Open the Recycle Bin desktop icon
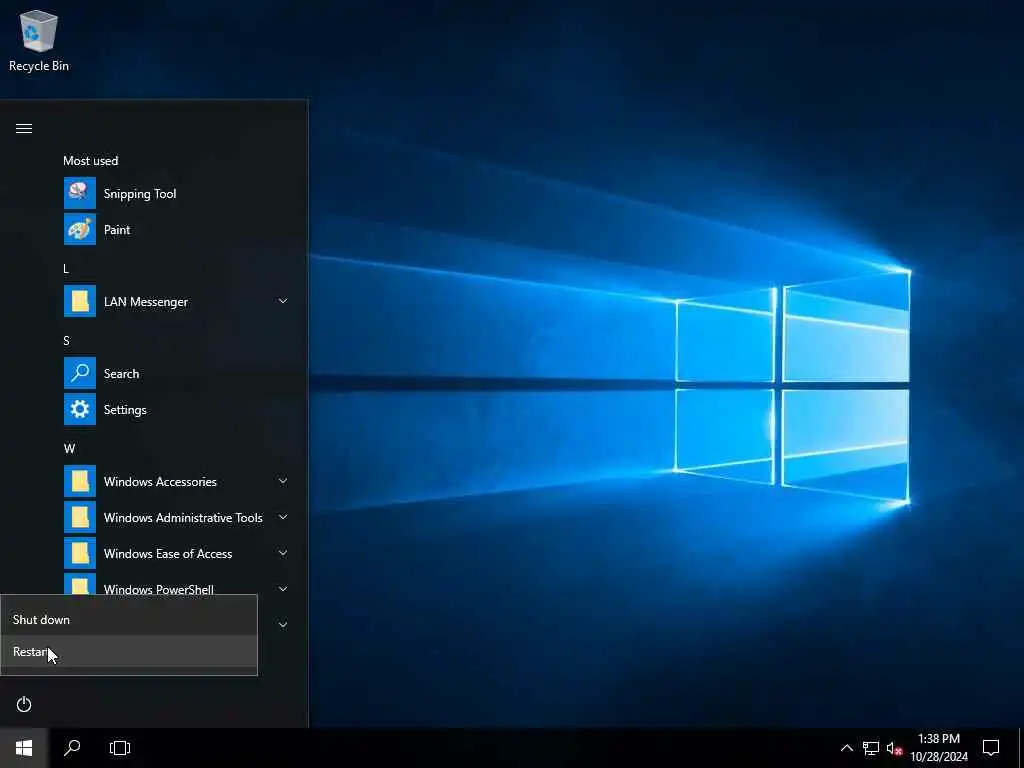The height and width of the screenshot is (768, 1024). coord(39,40)
